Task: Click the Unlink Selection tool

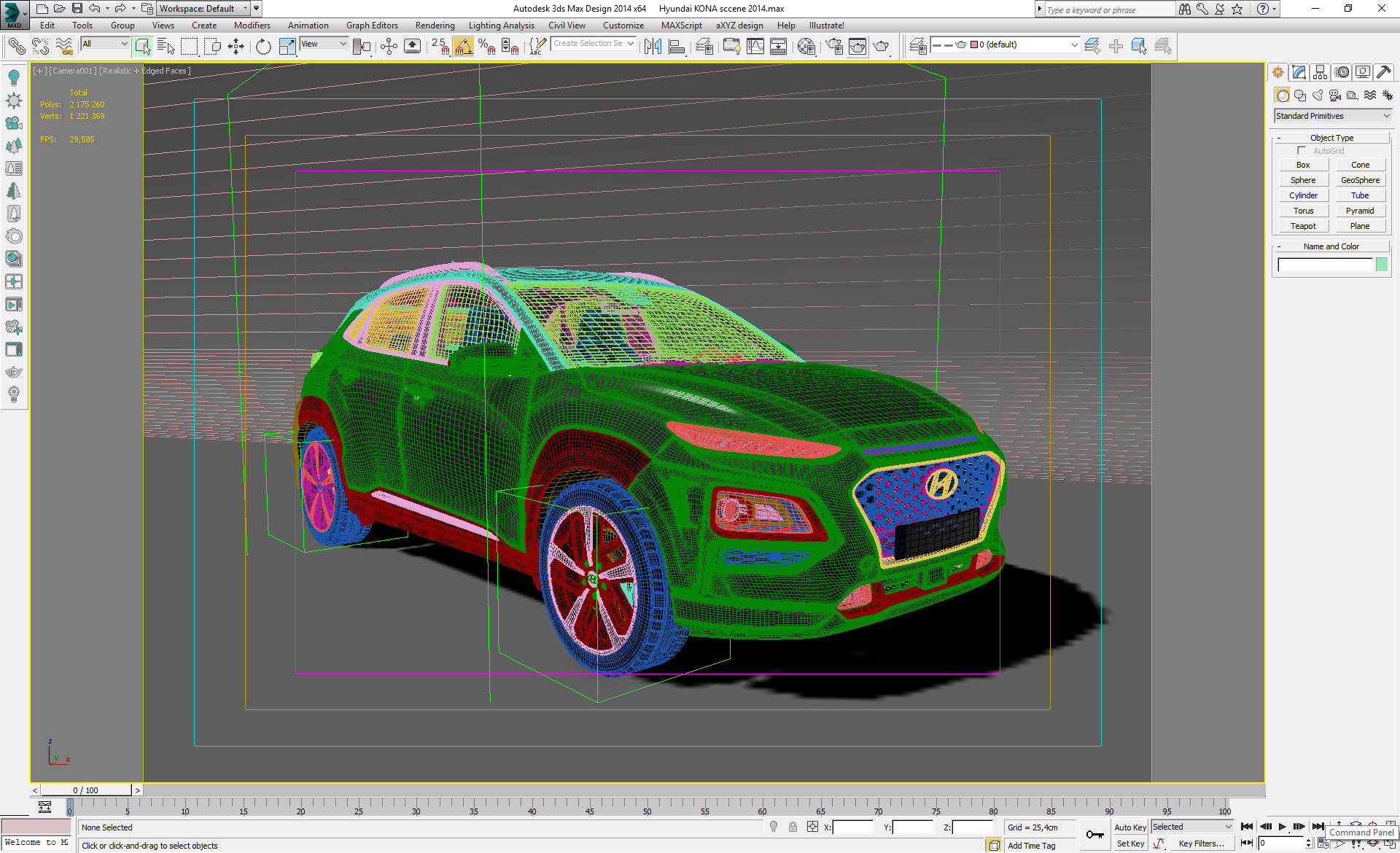Action: [x=40, y=47]
